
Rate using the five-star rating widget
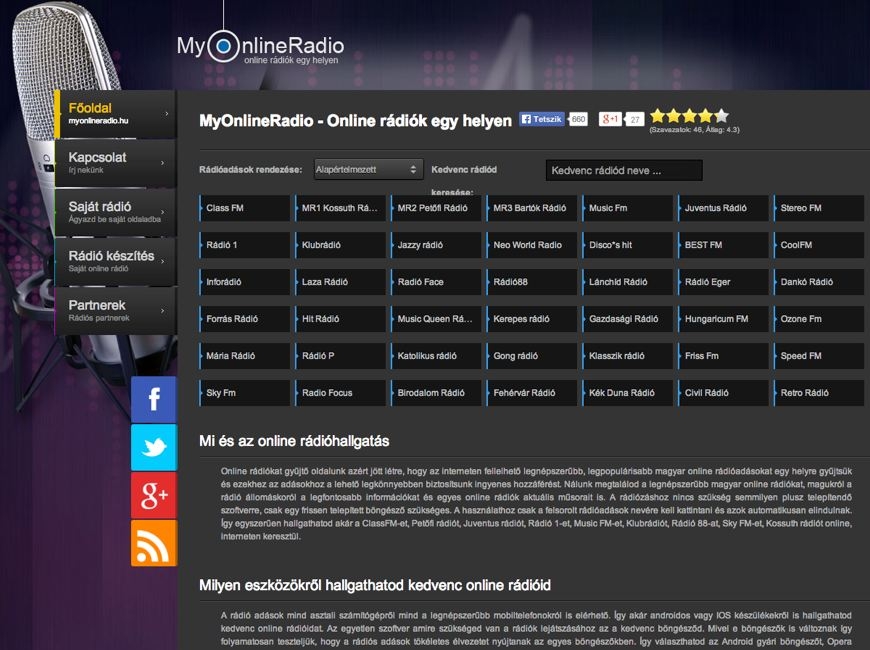click(689, 116)
